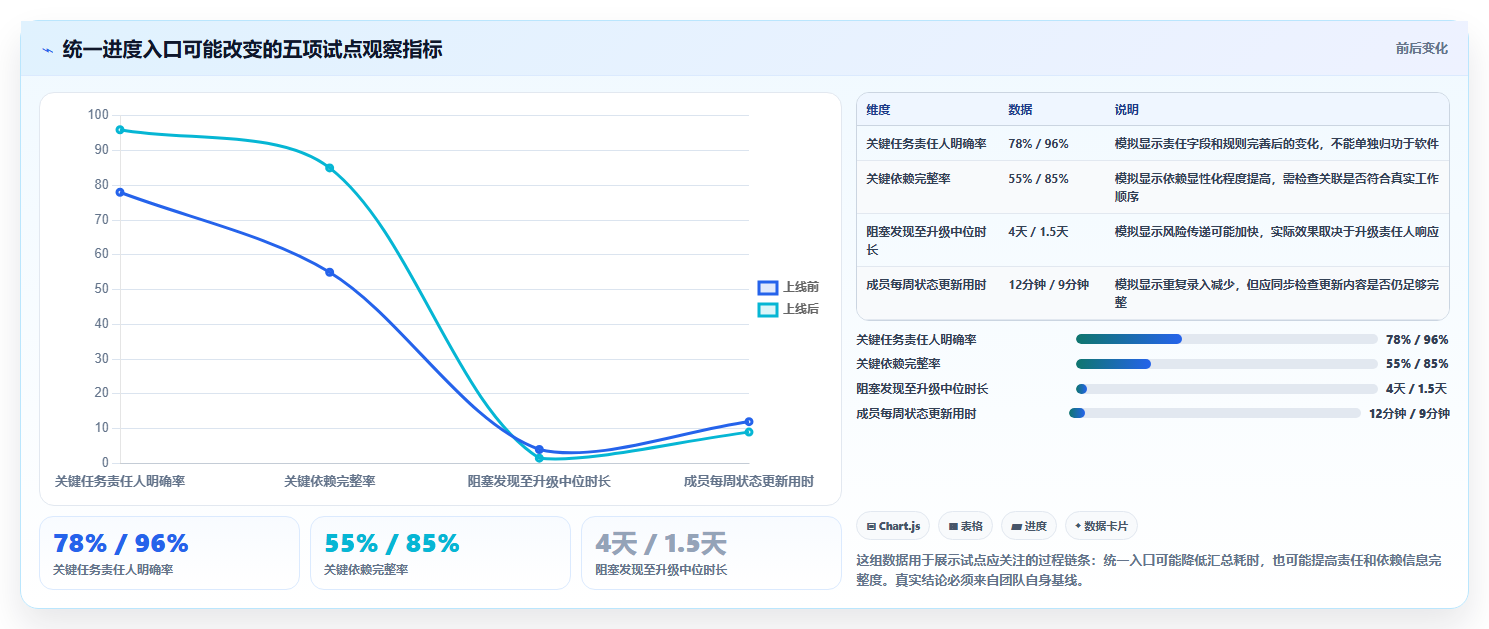Click 成员每周状态更新用时 in the table
The height and width of the screenshot is (629, 1489).
click(926, 285)
